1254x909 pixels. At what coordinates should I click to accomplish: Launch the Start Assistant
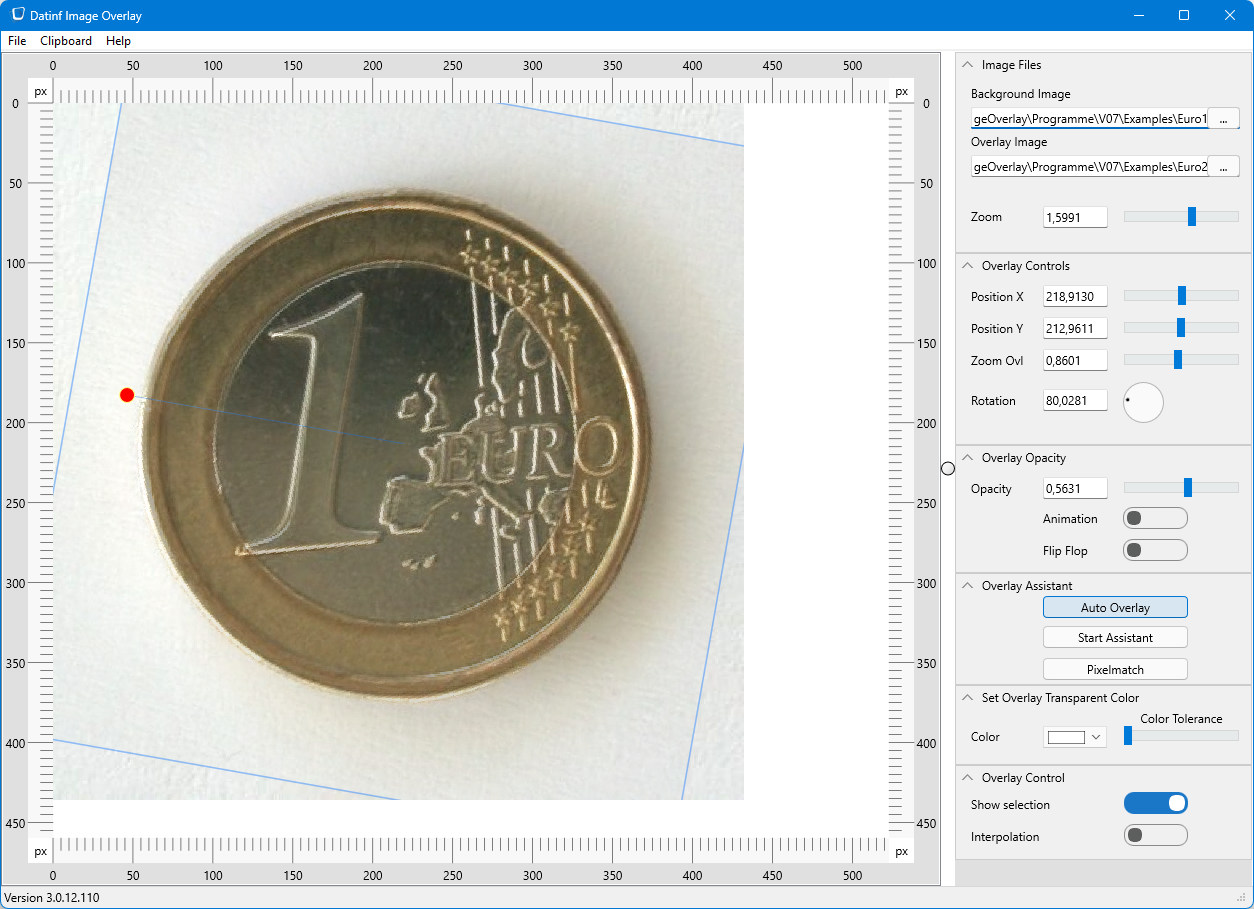(1114, 637)
